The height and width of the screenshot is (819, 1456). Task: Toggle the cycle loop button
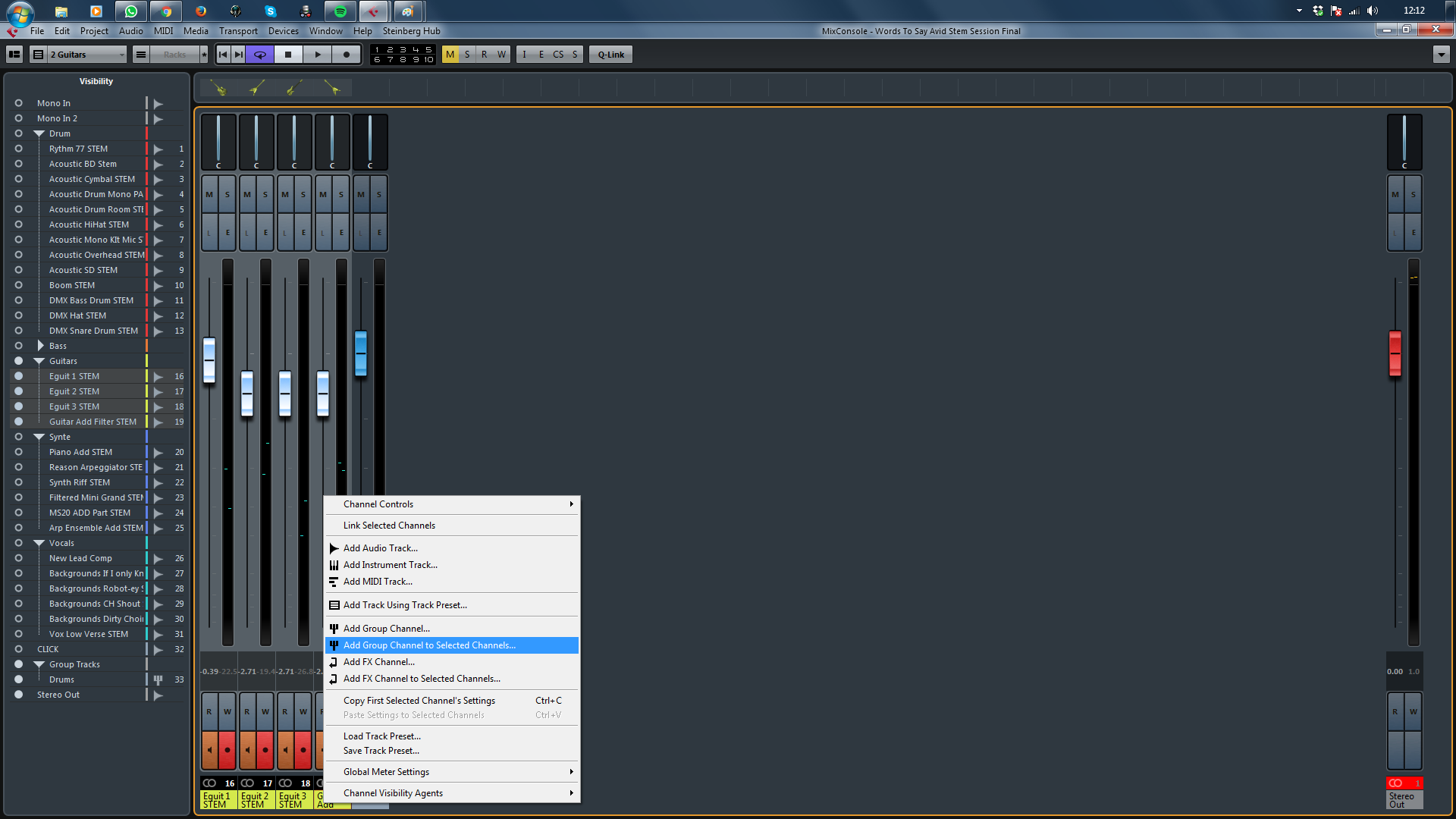tap(259, 55)
